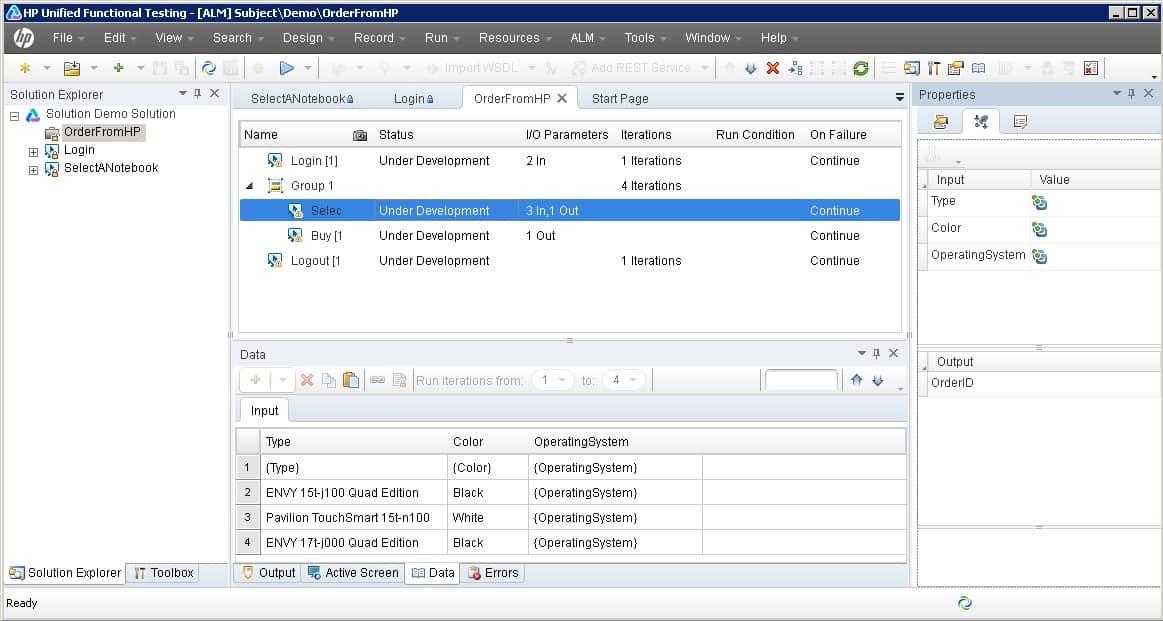Viewport: 1163px width, 621px height.
Task: Click cell 'ENVY 17t-j000 Quad Edition'
Action: [x=354, y=543]
